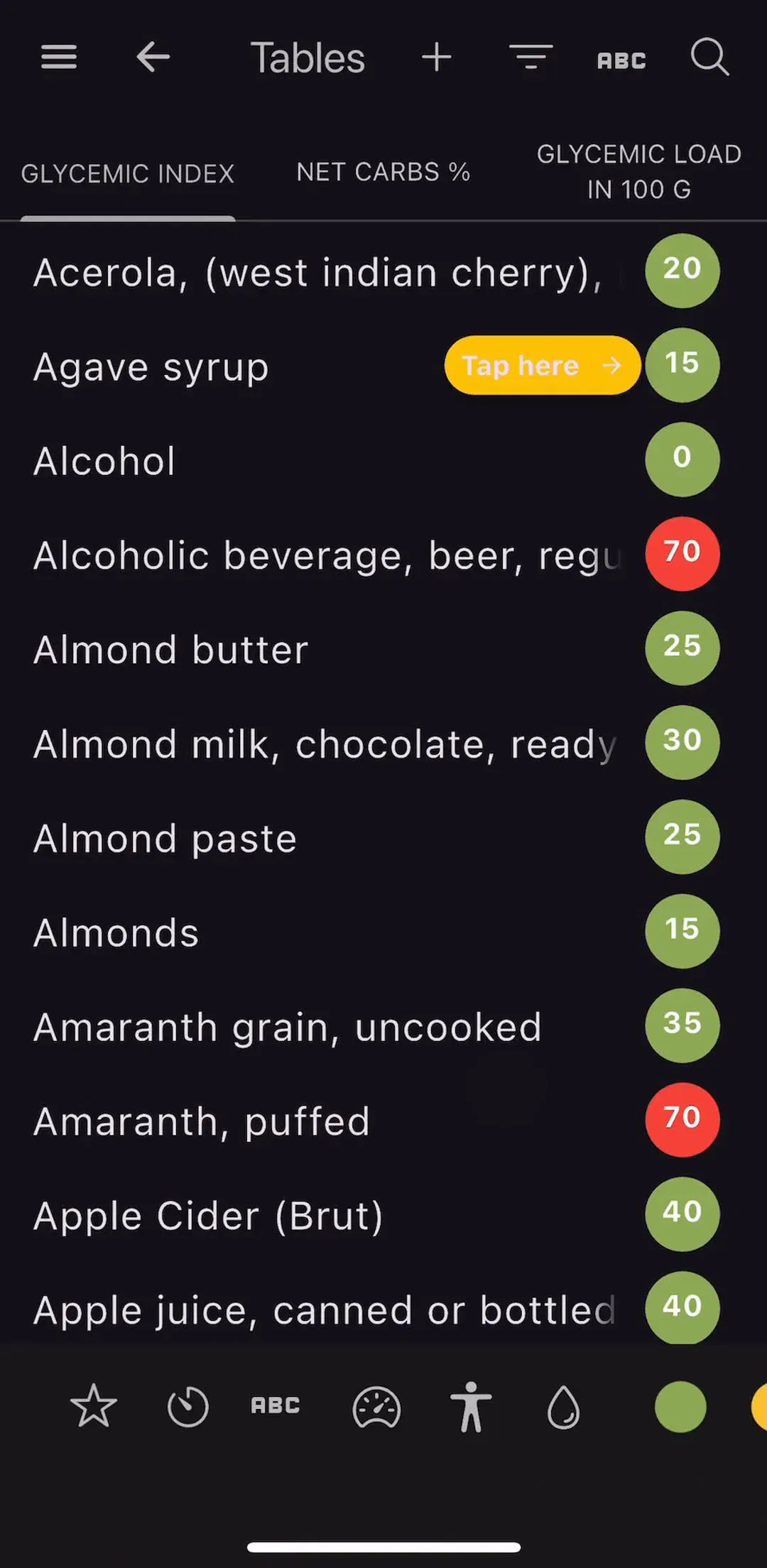Open the filter lines icon in header
The height and width of the screenshot is (1568, 767).
[531, 57]
